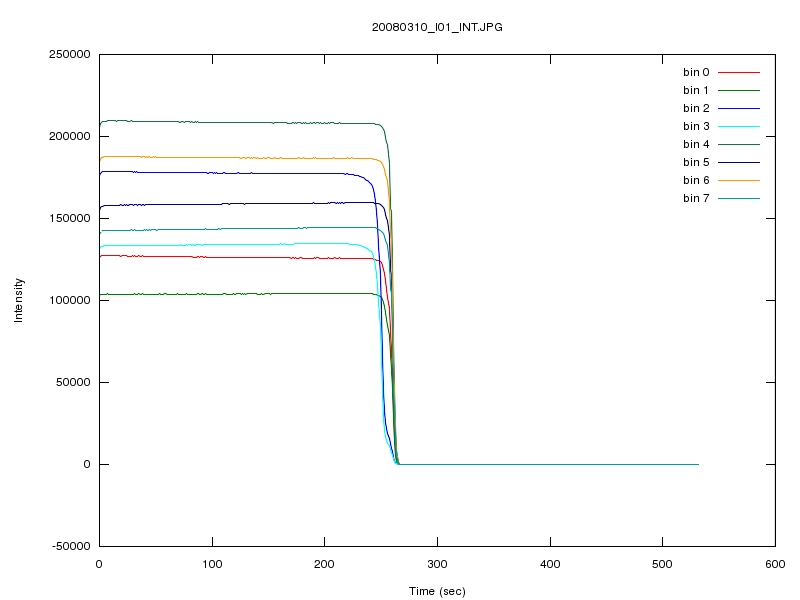This screenshot has width=800, height=600.
Task: Click the -50000 y-axis tick label
Action: (71, 546)
